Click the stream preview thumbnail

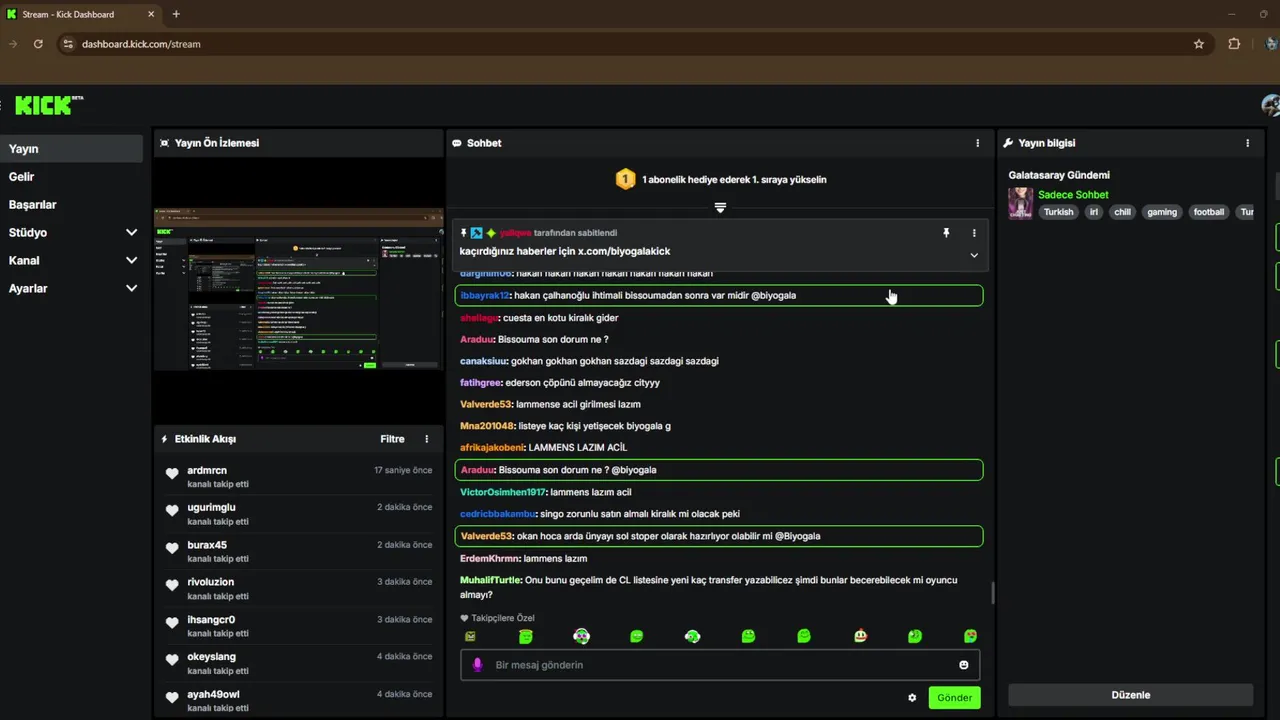tap(298, 290)
